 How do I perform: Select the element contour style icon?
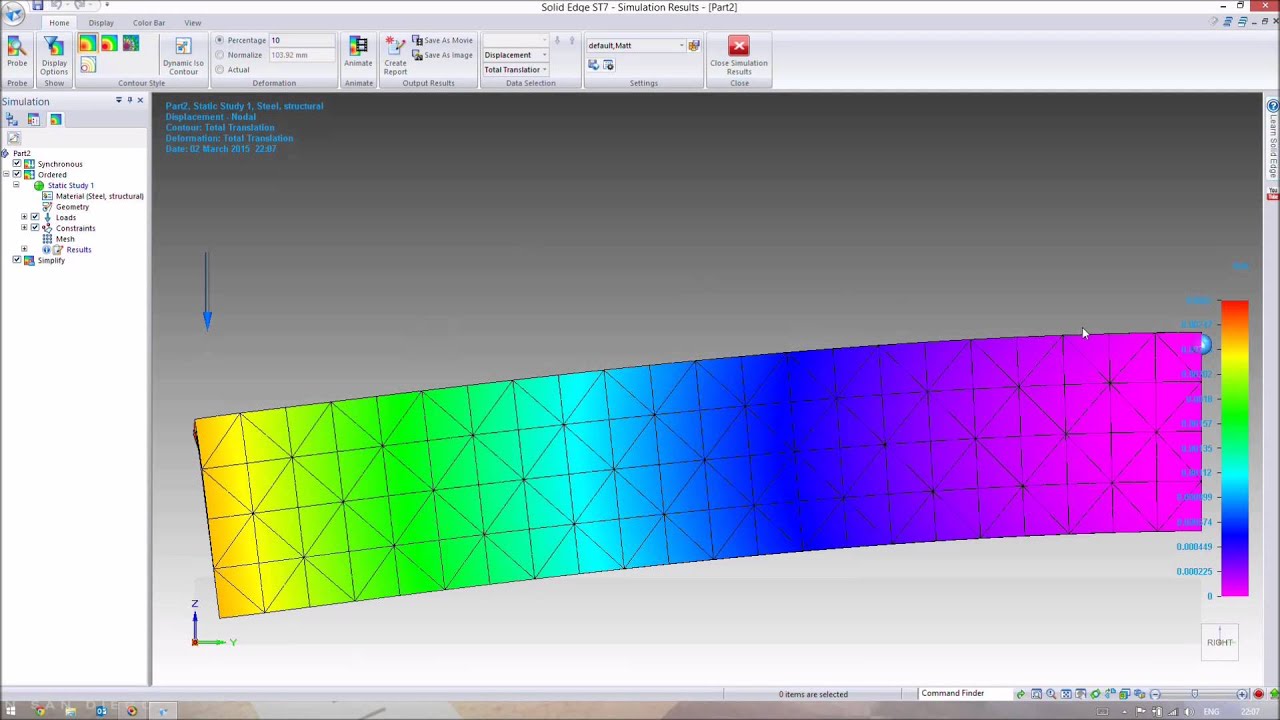[130, 44]
